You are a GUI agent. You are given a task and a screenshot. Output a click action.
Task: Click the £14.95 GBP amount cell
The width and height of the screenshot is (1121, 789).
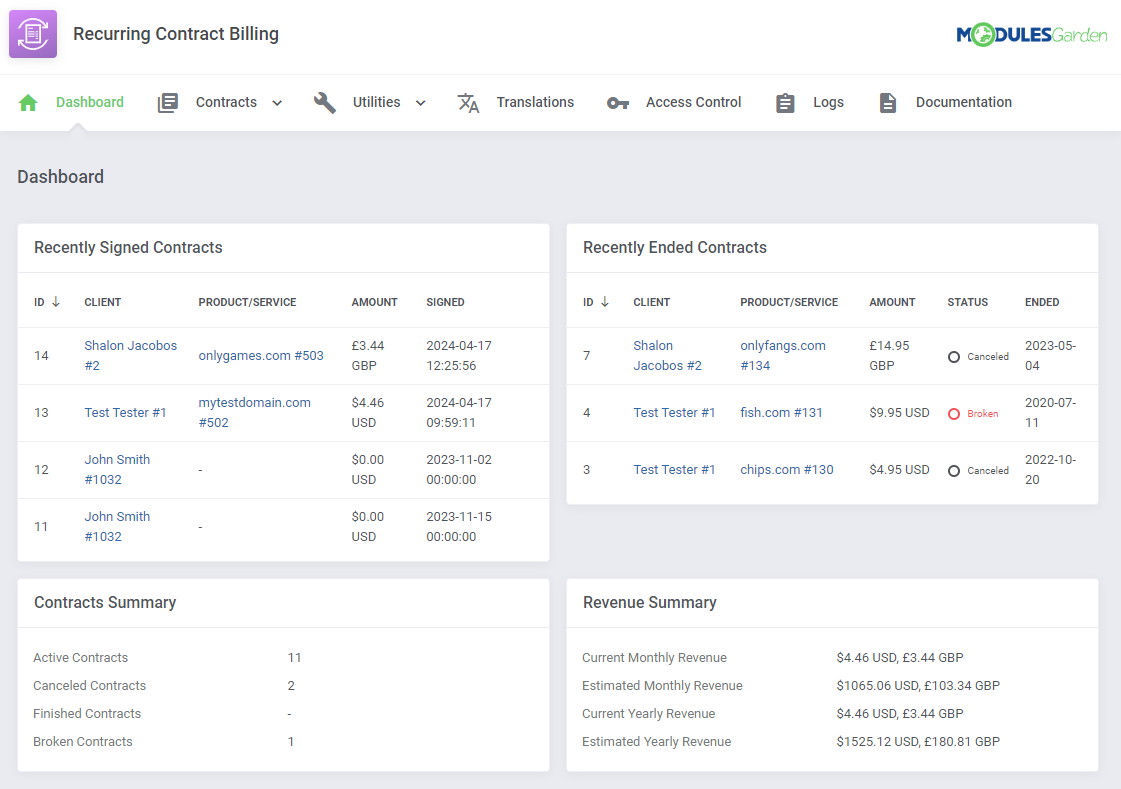(x=889, y=355)
